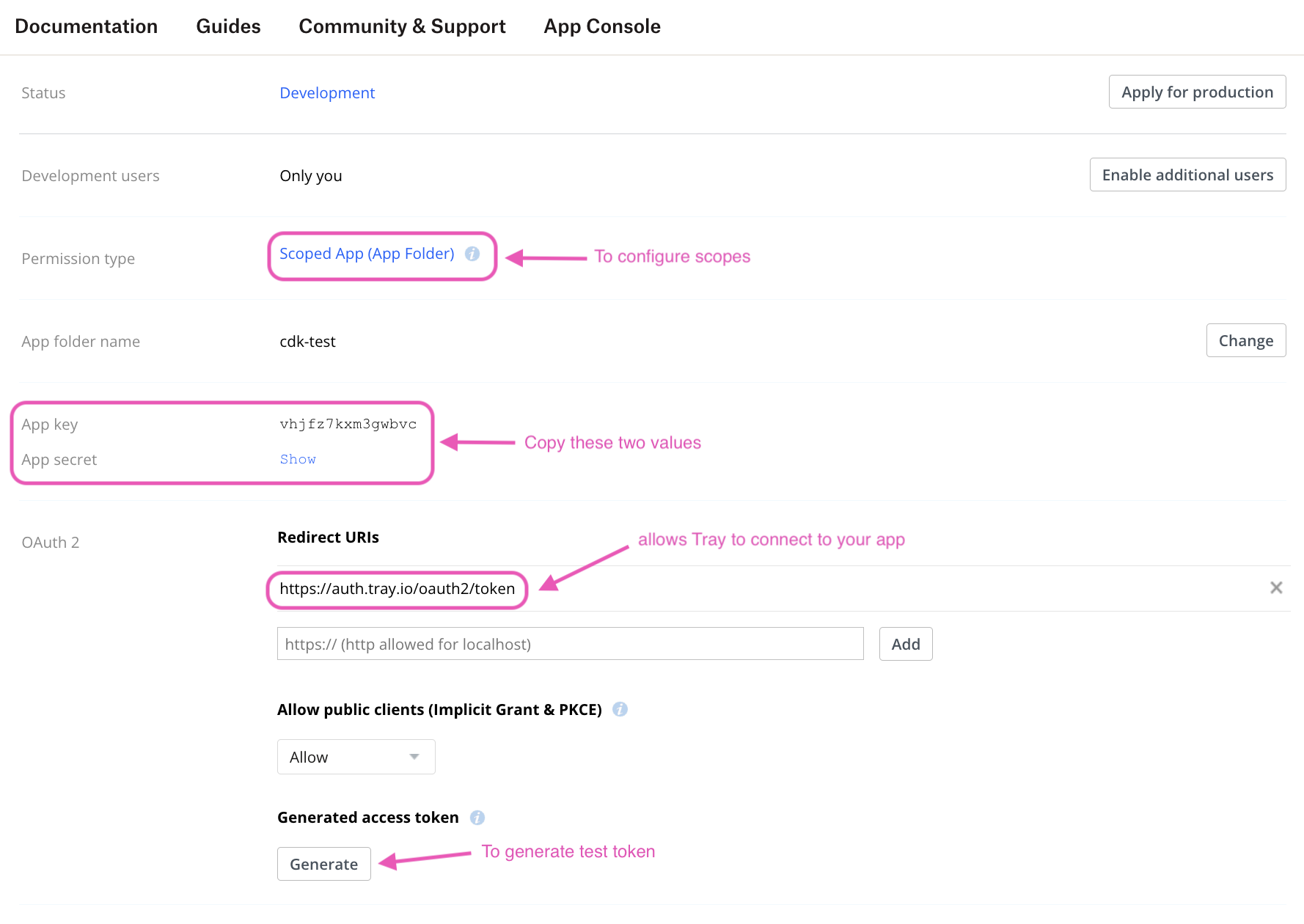The image size is (1304, 924).
Task: Change the cdk-test app folder name
Action: [1245, 340]
